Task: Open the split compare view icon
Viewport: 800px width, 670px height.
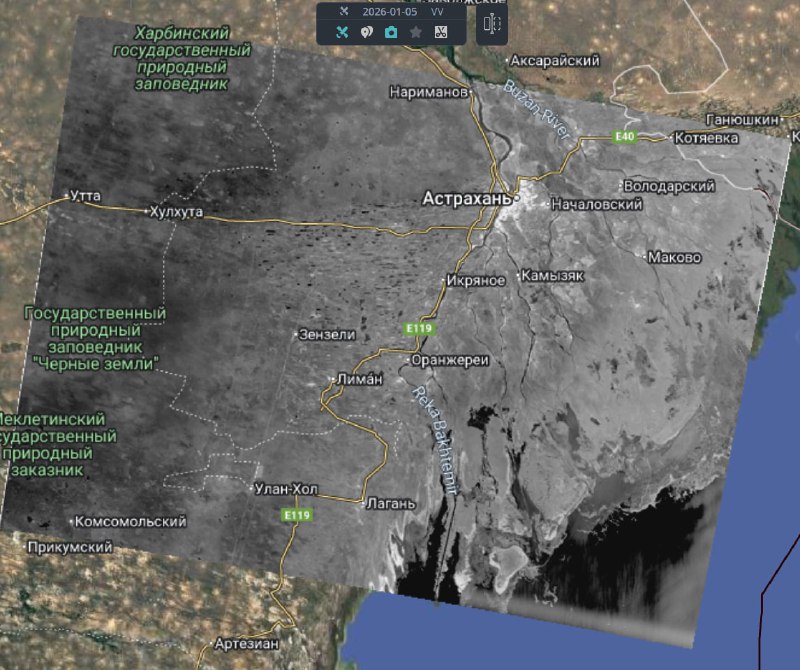Action: 491,24
